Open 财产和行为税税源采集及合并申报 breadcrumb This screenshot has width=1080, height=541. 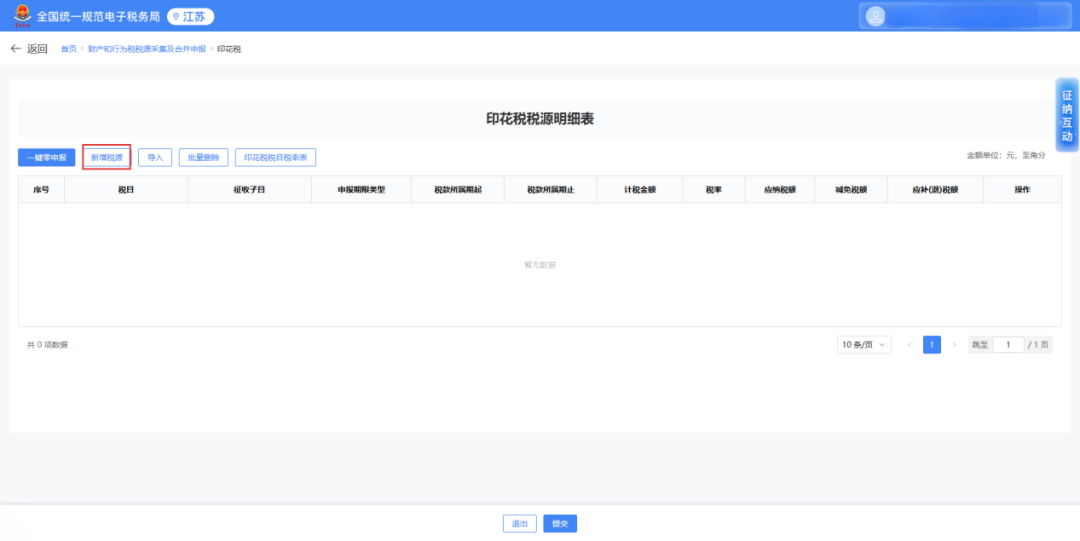[x=146, y=49]
